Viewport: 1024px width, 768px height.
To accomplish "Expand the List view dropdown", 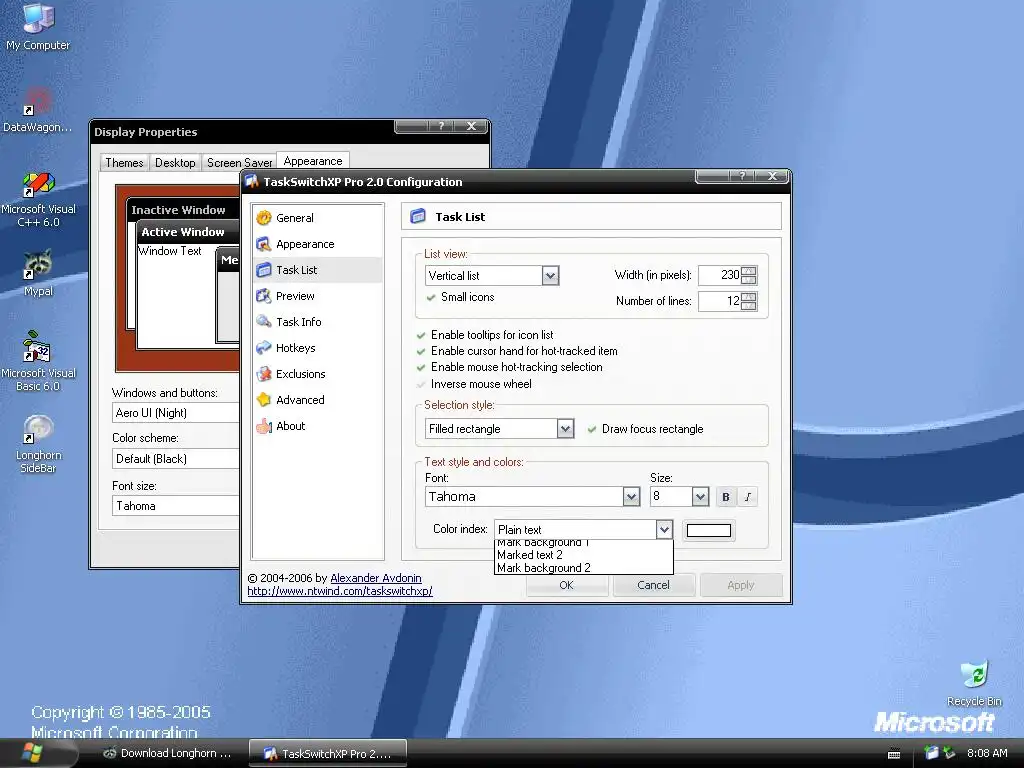I will [551, 276].
